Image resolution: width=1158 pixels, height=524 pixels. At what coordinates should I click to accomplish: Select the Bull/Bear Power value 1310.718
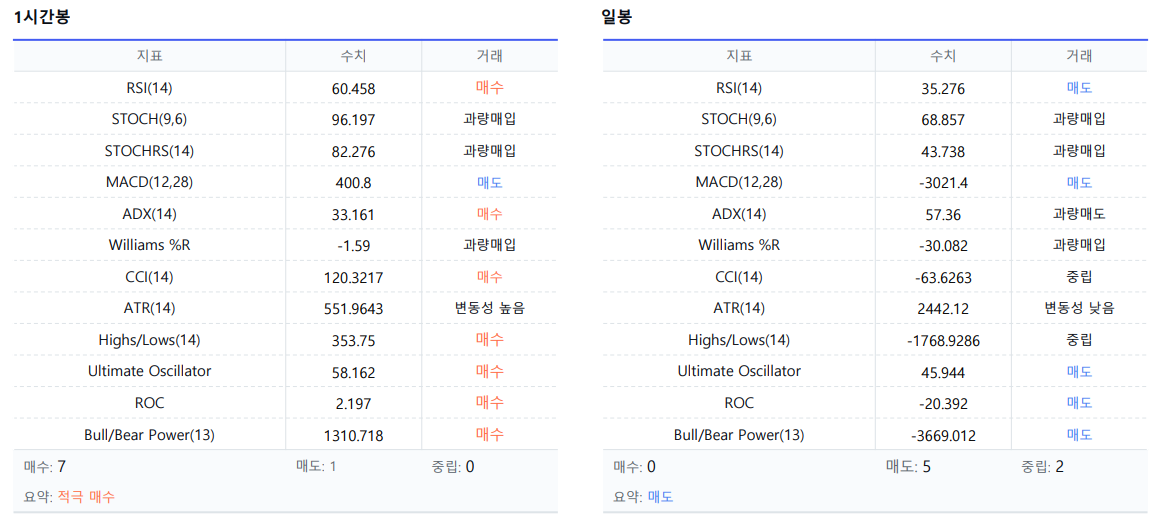354,436
